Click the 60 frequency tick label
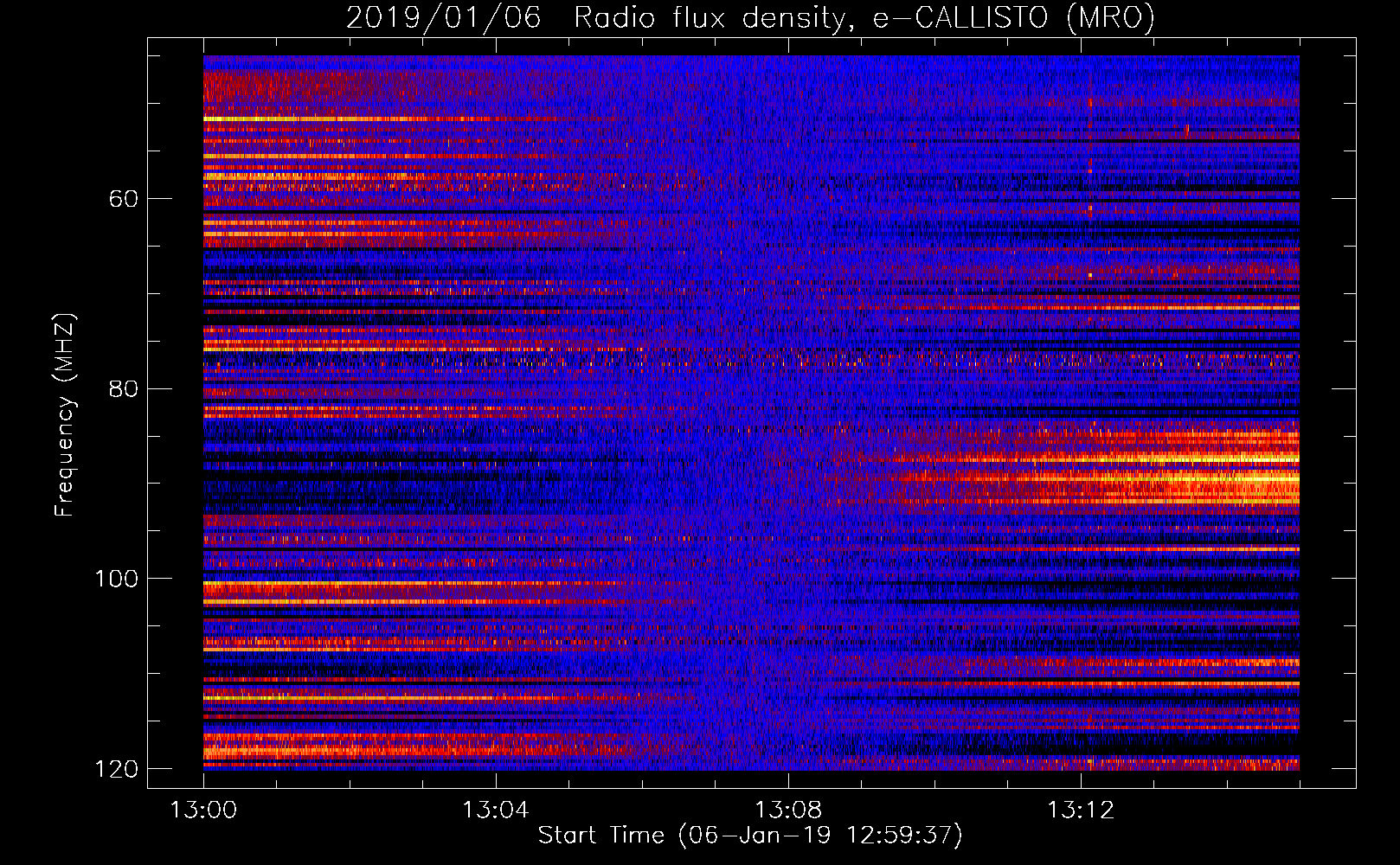Image resolution: width=1400 pixels, height=865 pixels. coord(124,199)
